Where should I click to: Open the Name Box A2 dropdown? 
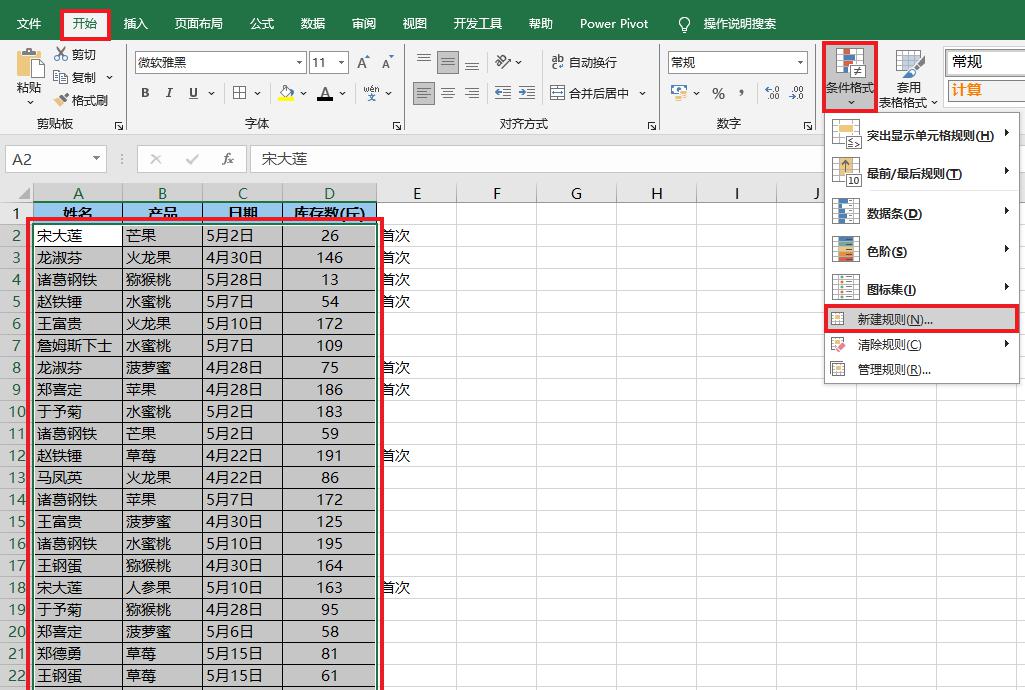pyautogui.click(x=96, y=159)
